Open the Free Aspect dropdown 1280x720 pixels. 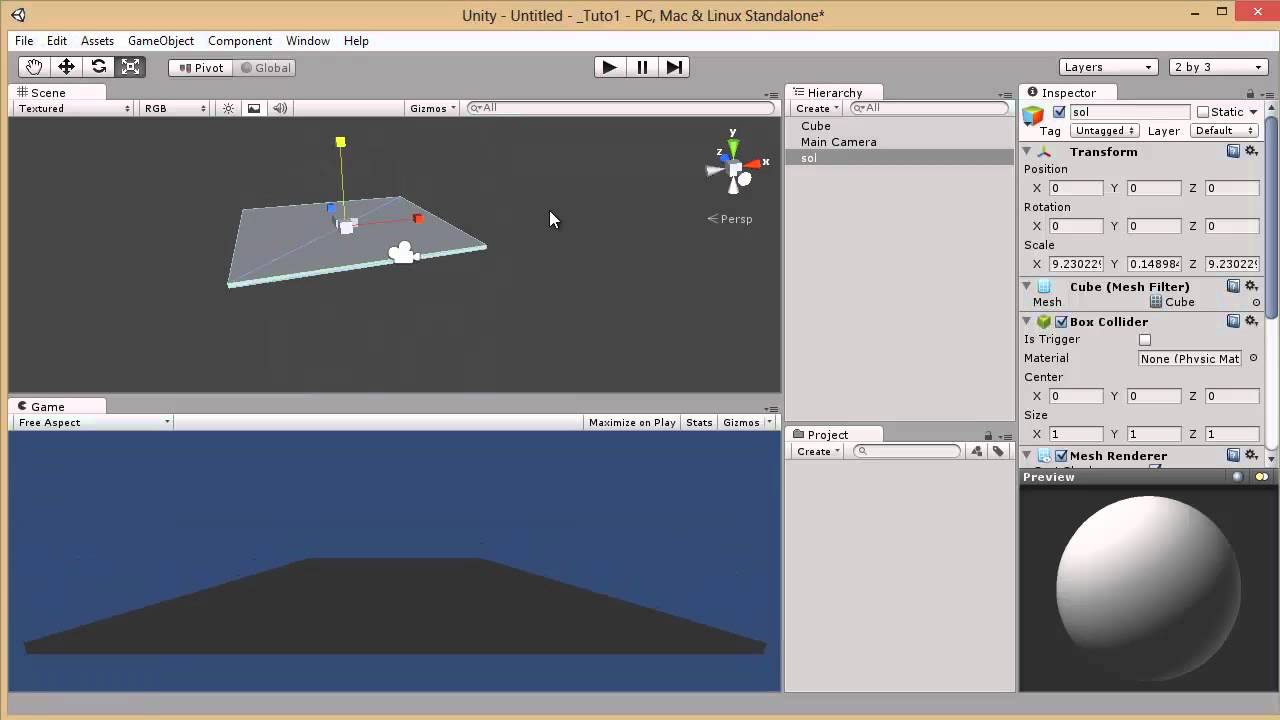(x=93, y=422)
